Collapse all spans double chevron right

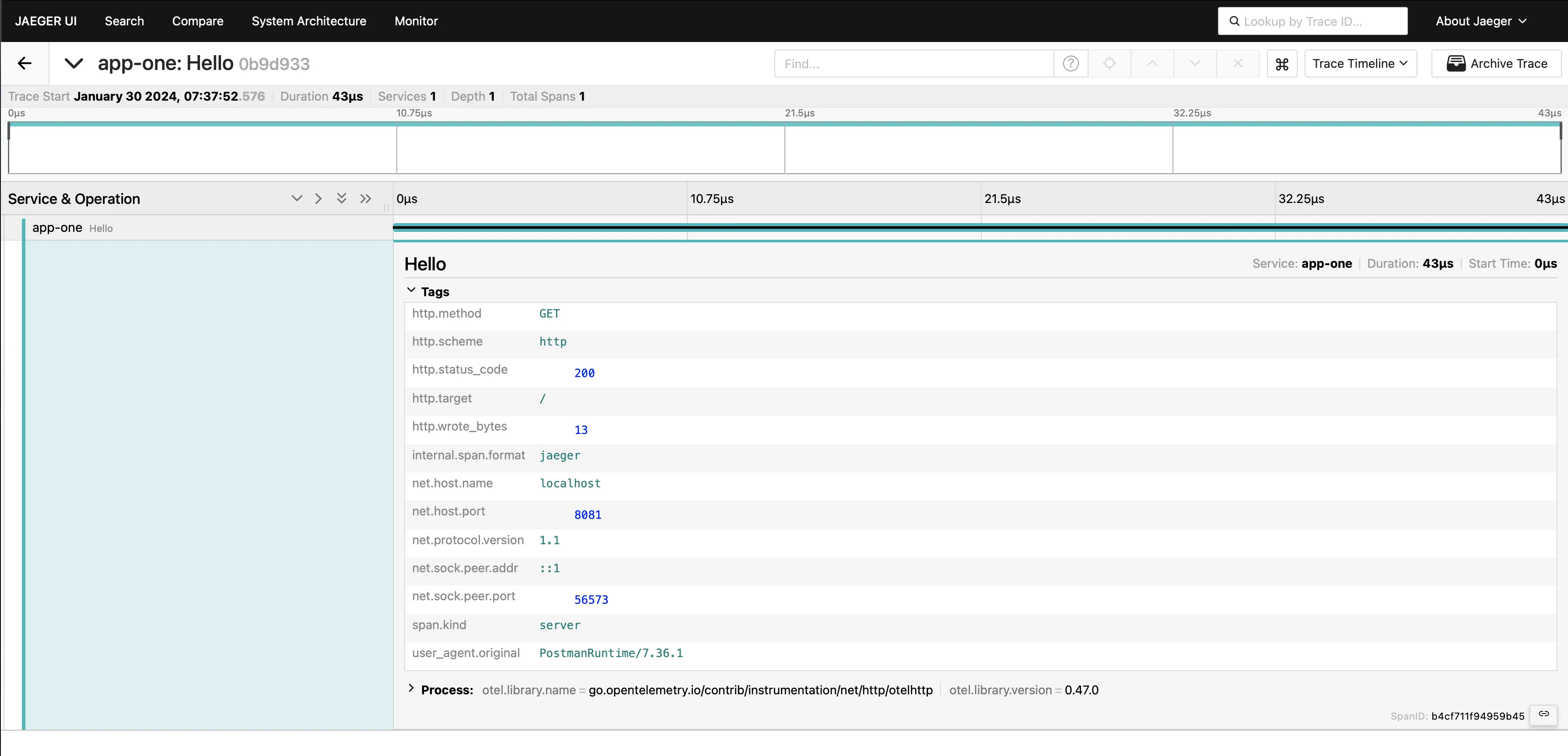(x=365, y=199)
